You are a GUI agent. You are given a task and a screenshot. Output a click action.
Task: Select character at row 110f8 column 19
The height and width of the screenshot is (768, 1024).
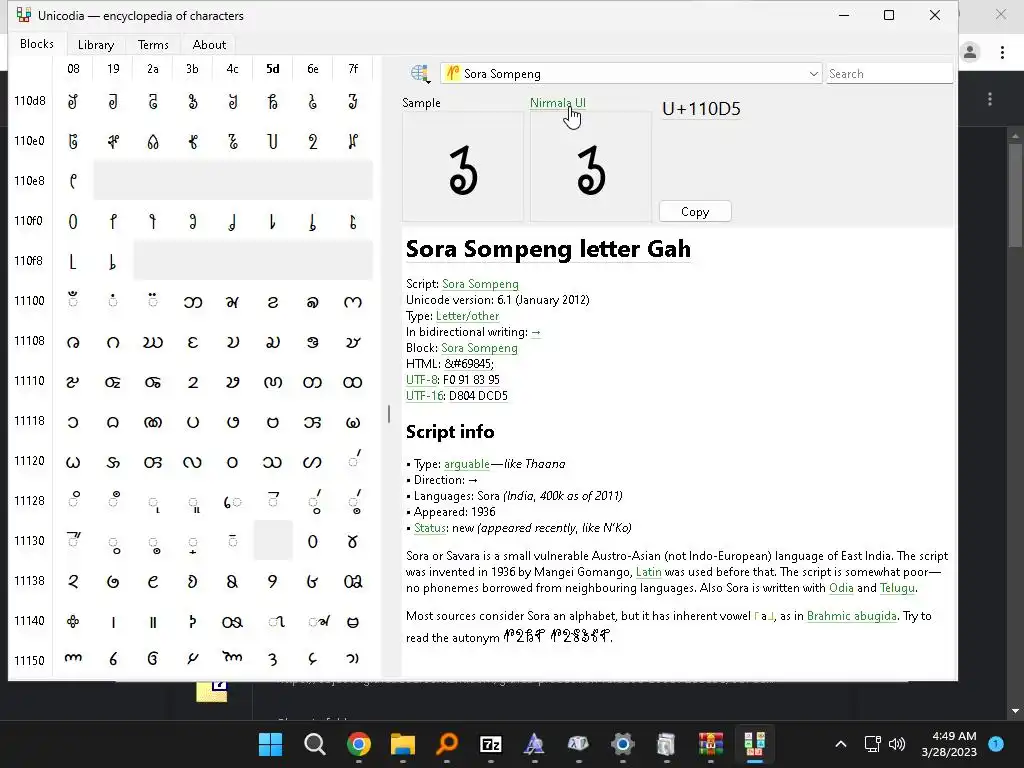coord(113,261)
